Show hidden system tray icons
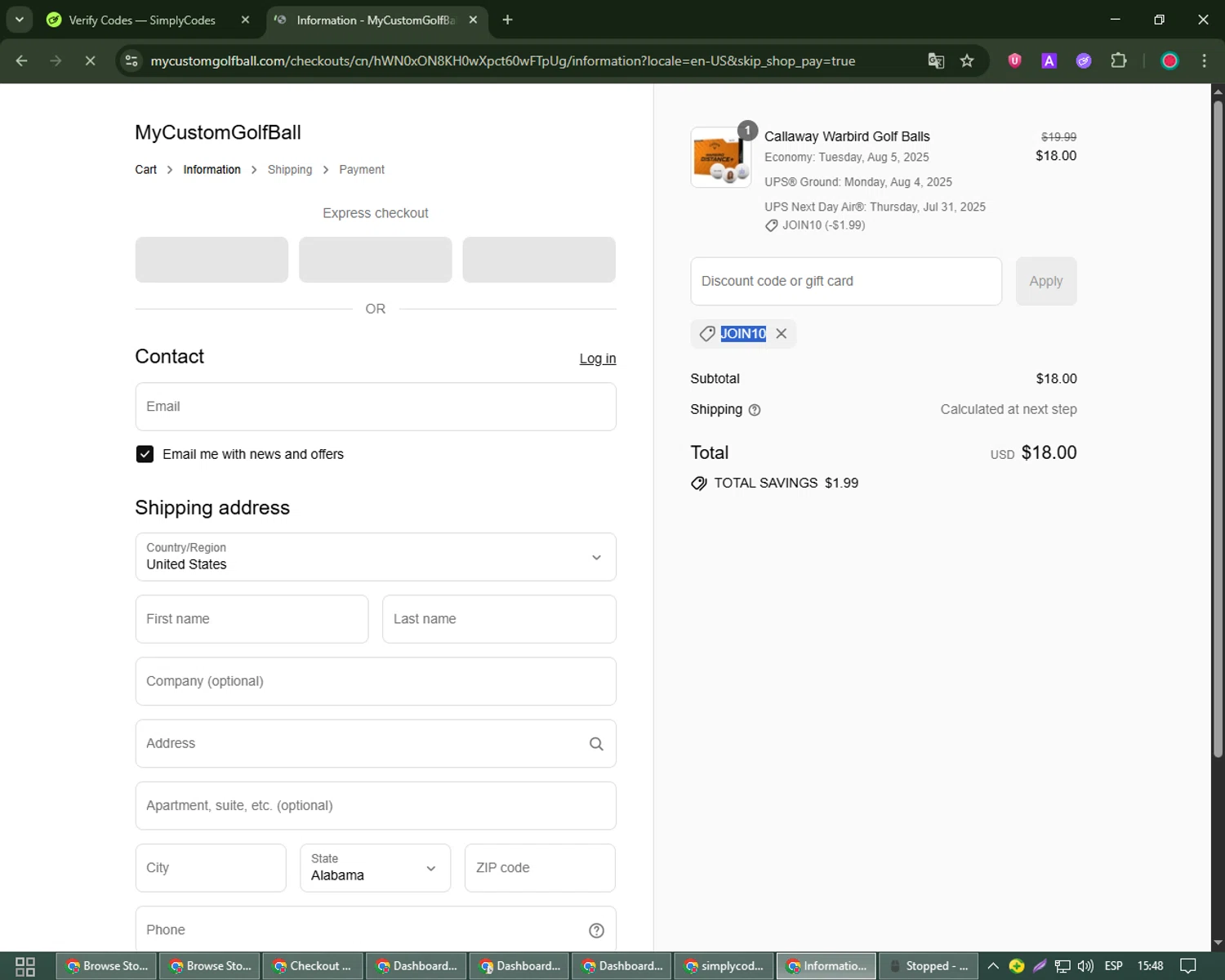The width and height of the screenshot is (1225, 980). point(993,966)
